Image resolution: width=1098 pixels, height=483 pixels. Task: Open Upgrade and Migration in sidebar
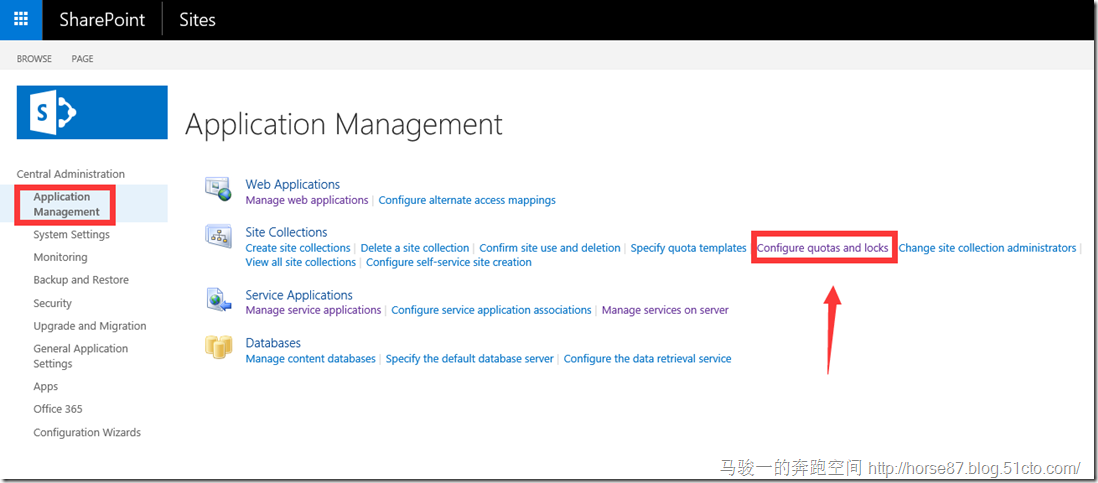[90, 326]
